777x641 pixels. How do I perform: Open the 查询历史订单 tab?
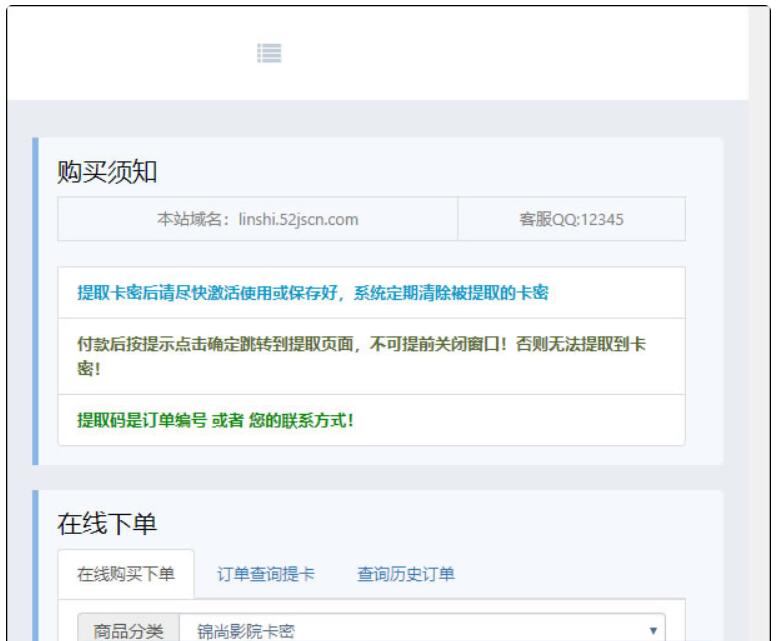tap(406, 574)
